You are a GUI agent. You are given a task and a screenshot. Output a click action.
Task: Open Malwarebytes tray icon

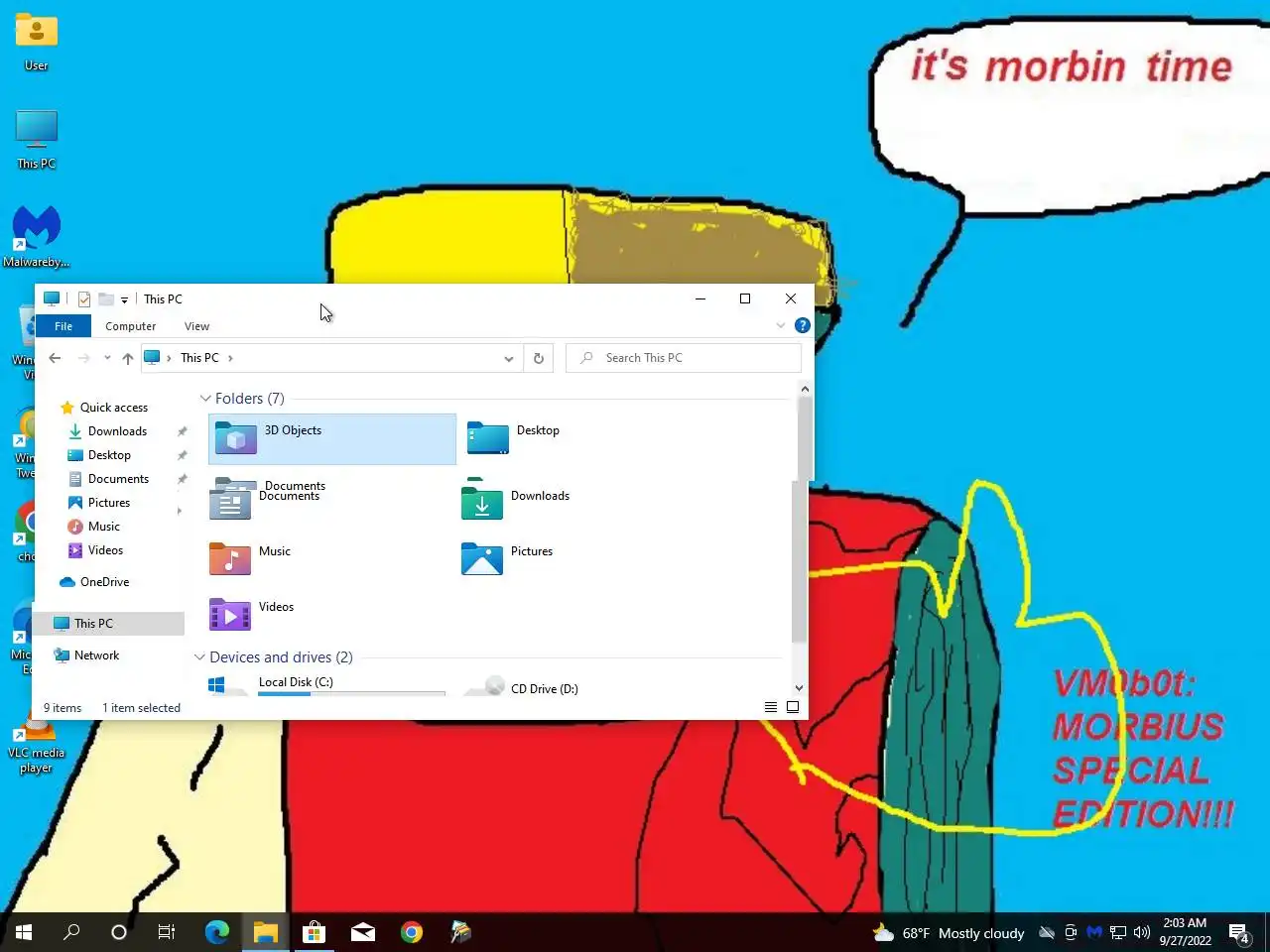[x=1094, y=932]
